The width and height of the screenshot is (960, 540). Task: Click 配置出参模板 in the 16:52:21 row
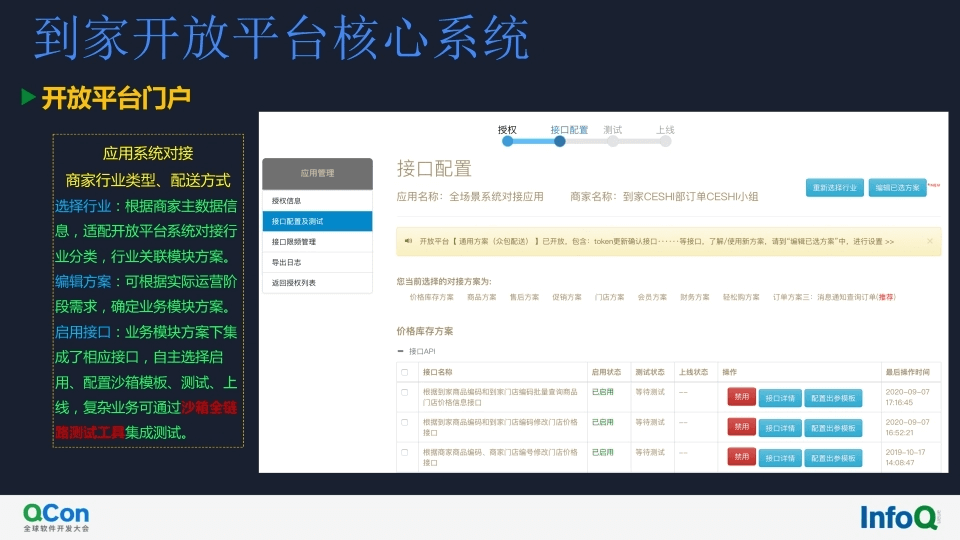pos(833,428)
